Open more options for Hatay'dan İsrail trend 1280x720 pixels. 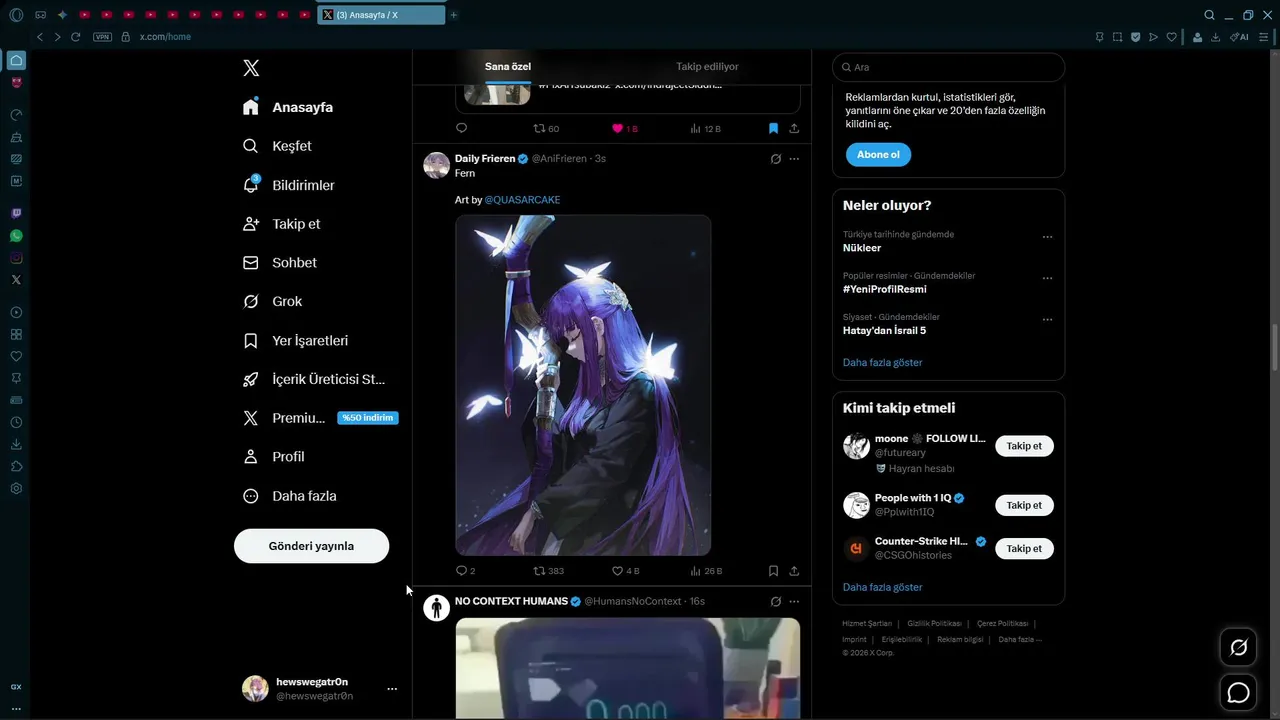pos(1047,319)
